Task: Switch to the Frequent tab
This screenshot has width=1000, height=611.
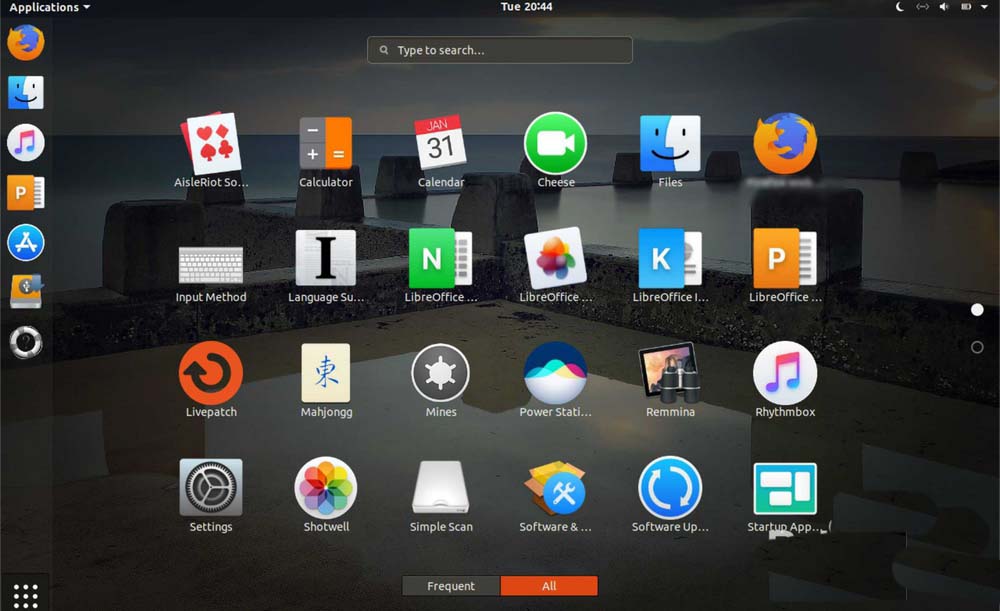Action: 451,586
